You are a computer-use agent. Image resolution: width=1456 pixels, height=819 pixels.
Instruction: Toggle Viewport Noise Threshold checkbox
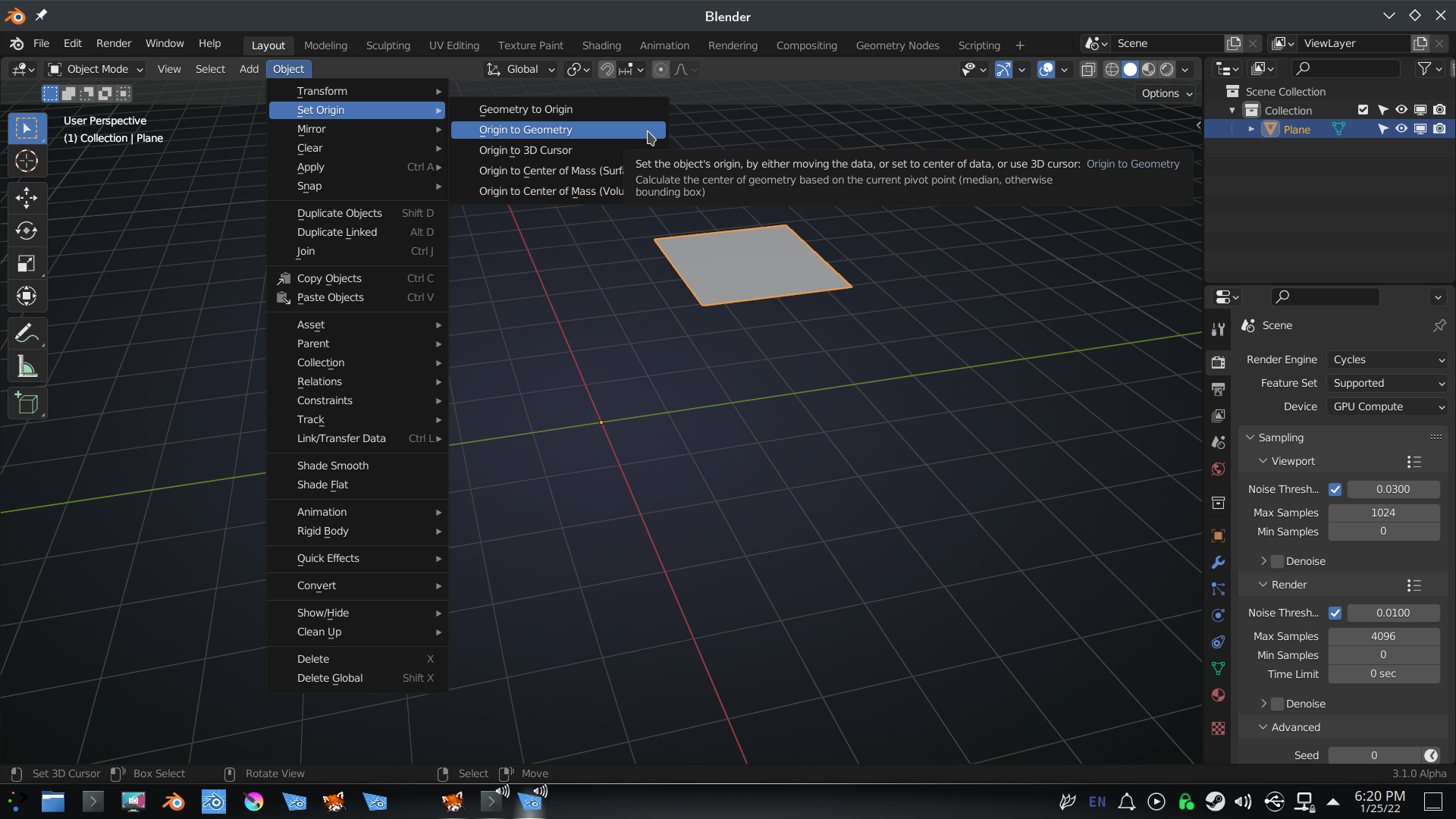[1335, 490]
